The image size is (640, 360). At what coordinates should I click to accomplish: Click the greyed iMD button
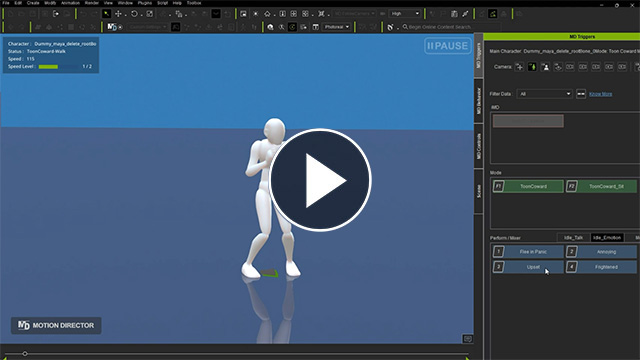(x=528, y=121)
